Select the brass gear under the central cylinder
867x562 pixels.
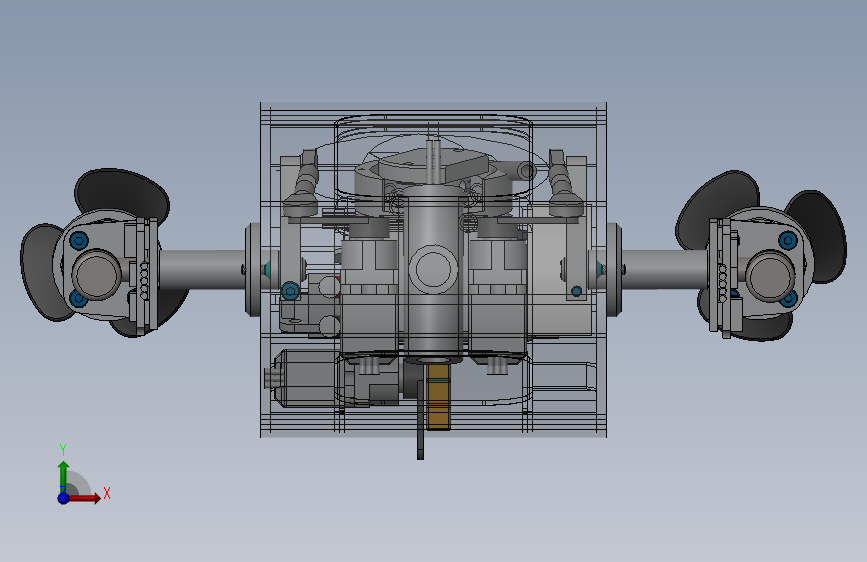[x=438, y=397]
